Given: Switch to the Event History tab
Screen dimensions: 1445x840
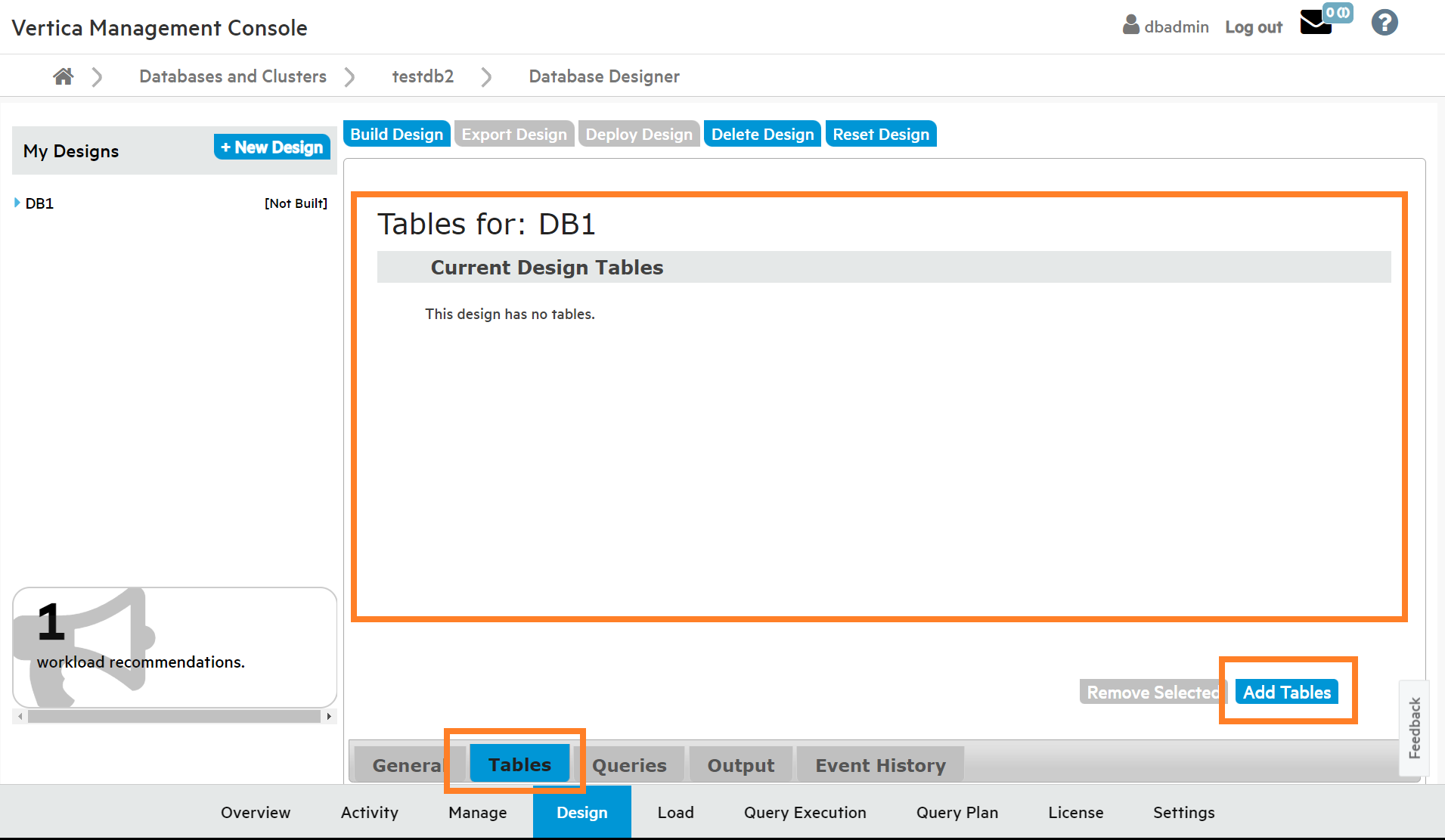Looking at the screenshot, I should click(x=880, y=765).
